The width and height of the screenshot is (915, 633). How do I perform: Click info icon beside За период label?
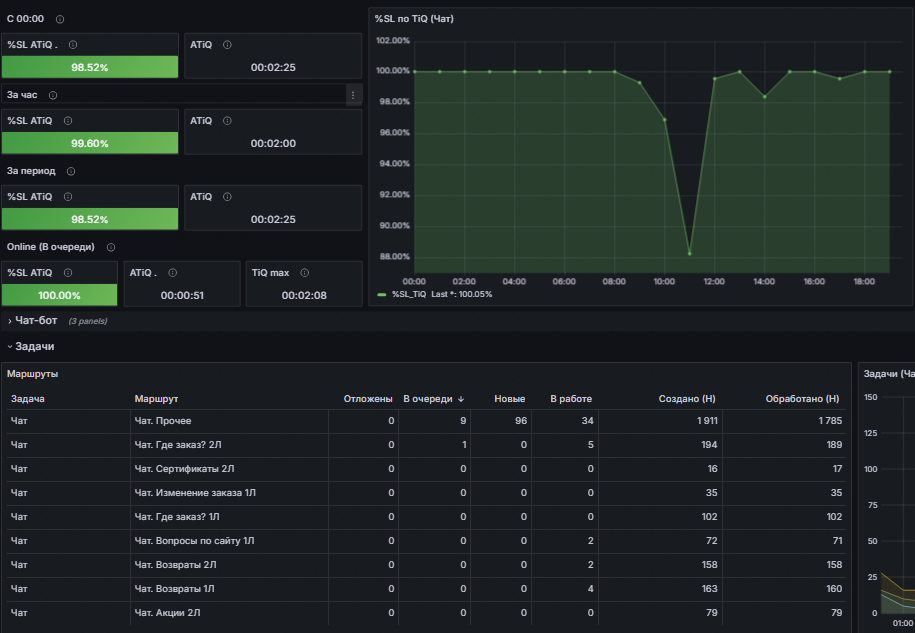click(x=71, y=171)
